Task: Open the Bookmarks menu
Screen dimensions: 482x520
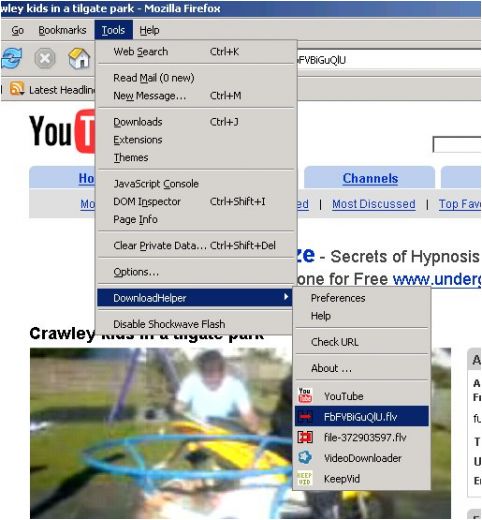Action: 62,30
